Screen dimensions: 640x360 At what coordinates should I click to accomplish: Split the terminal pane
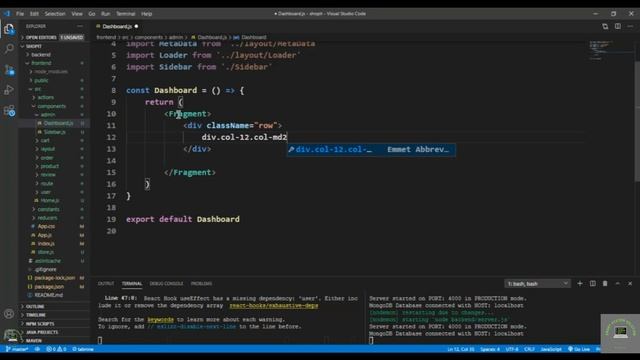592,283
